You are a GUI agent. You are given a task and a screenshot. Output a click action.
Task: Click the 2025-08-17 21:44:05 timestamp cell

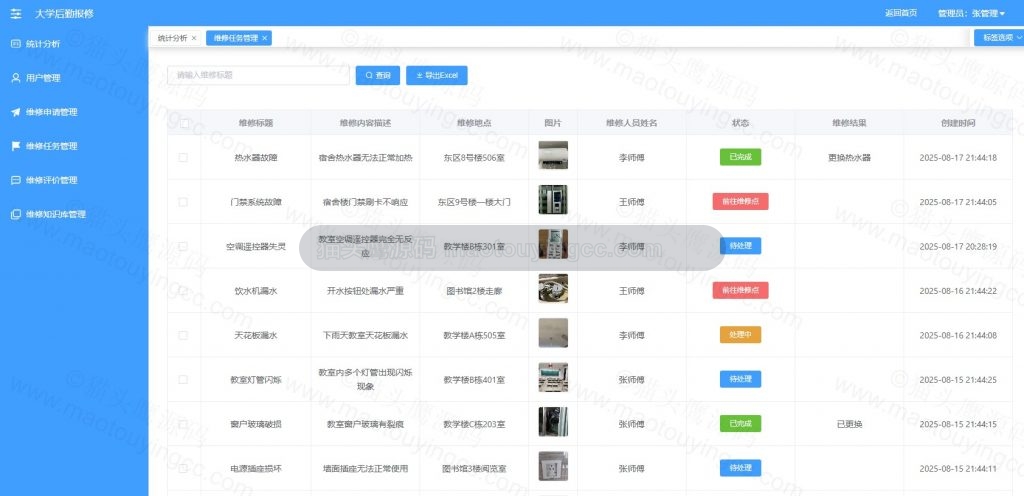coord(958,202)
